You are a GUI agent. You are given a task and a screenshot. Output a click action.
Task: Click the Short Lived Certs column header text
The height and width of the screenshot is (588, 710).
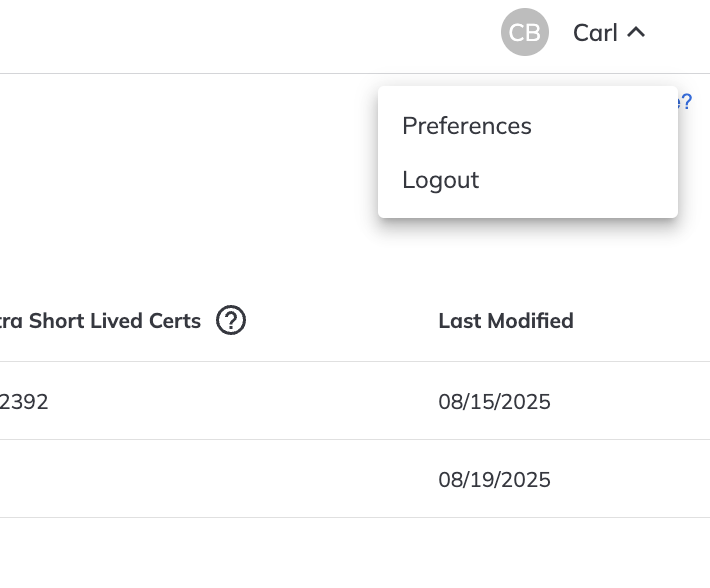pos(100,321)
